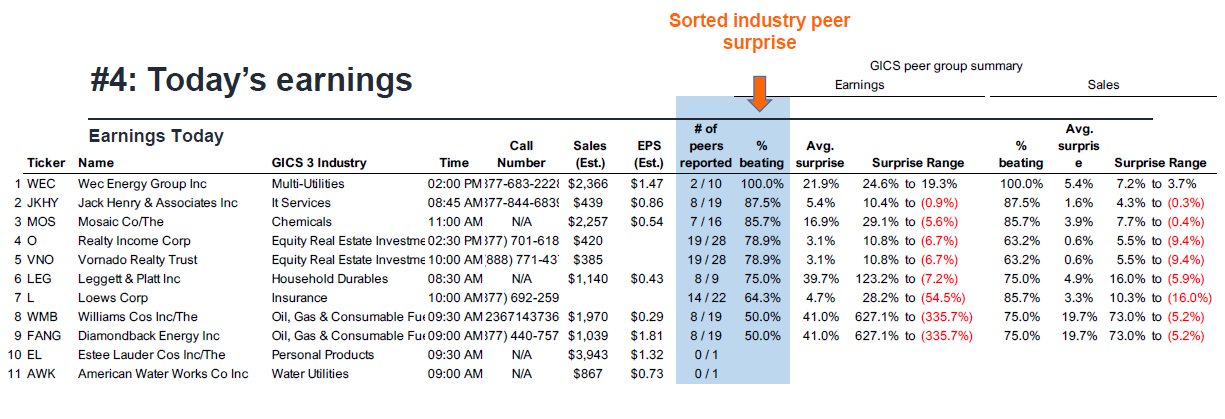This screenshot has width=1225, height=419.
Task: Click the Time column header
Action: point(454,163)
